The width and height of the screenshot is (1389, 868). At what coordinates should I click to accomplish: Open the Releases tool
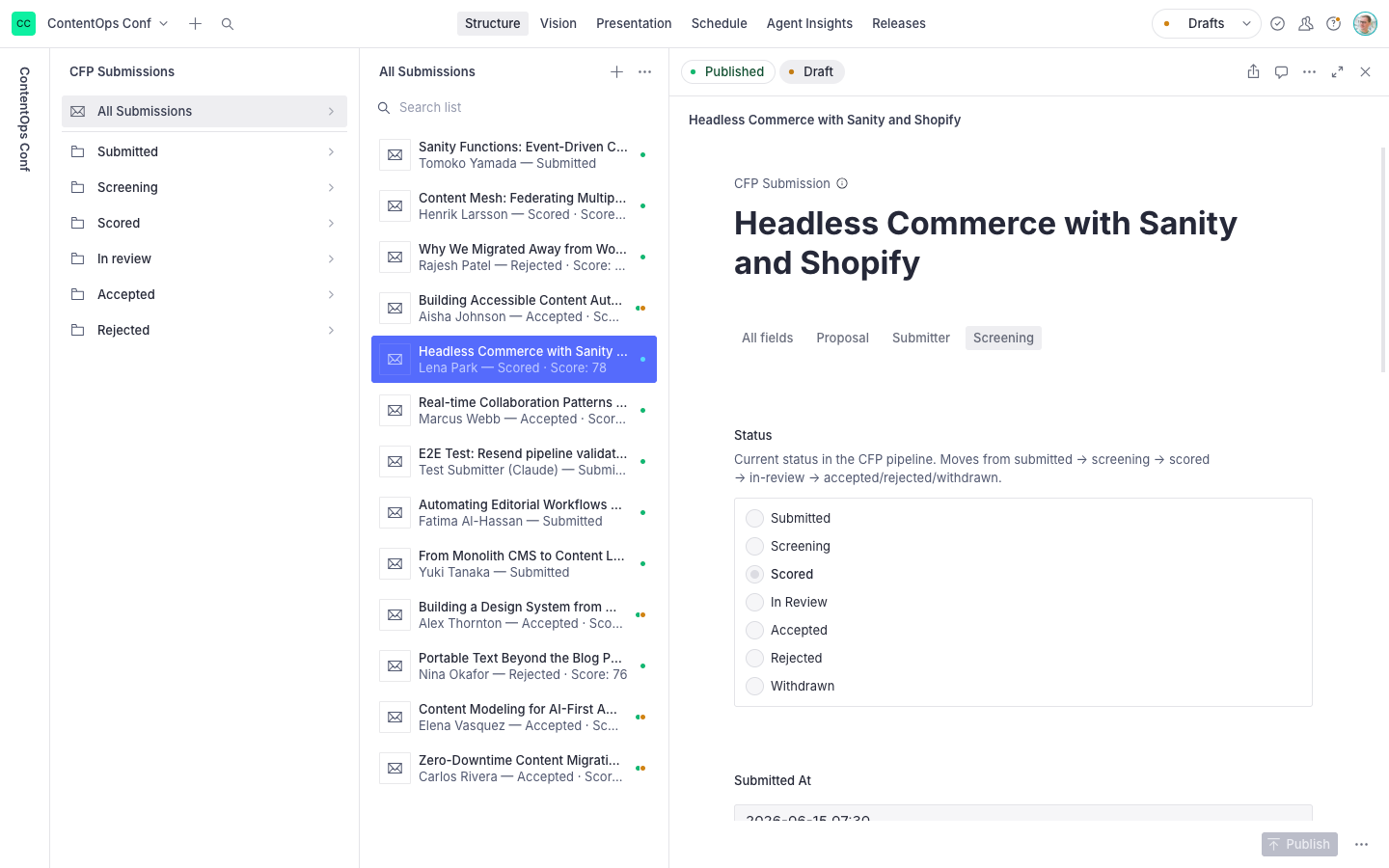(x=898, y=23)
